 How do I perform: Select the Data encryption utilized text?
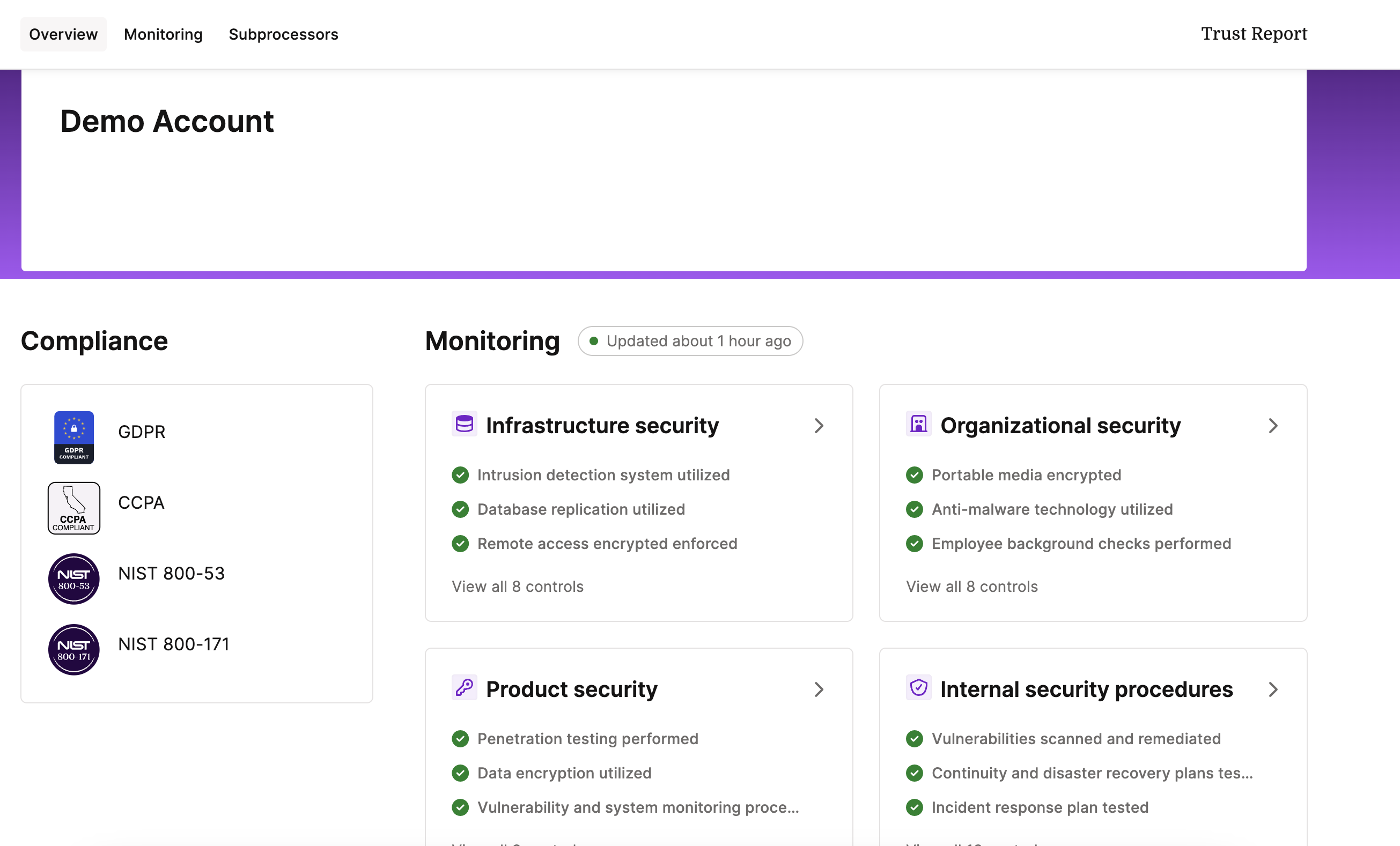[x=564, y=773]
